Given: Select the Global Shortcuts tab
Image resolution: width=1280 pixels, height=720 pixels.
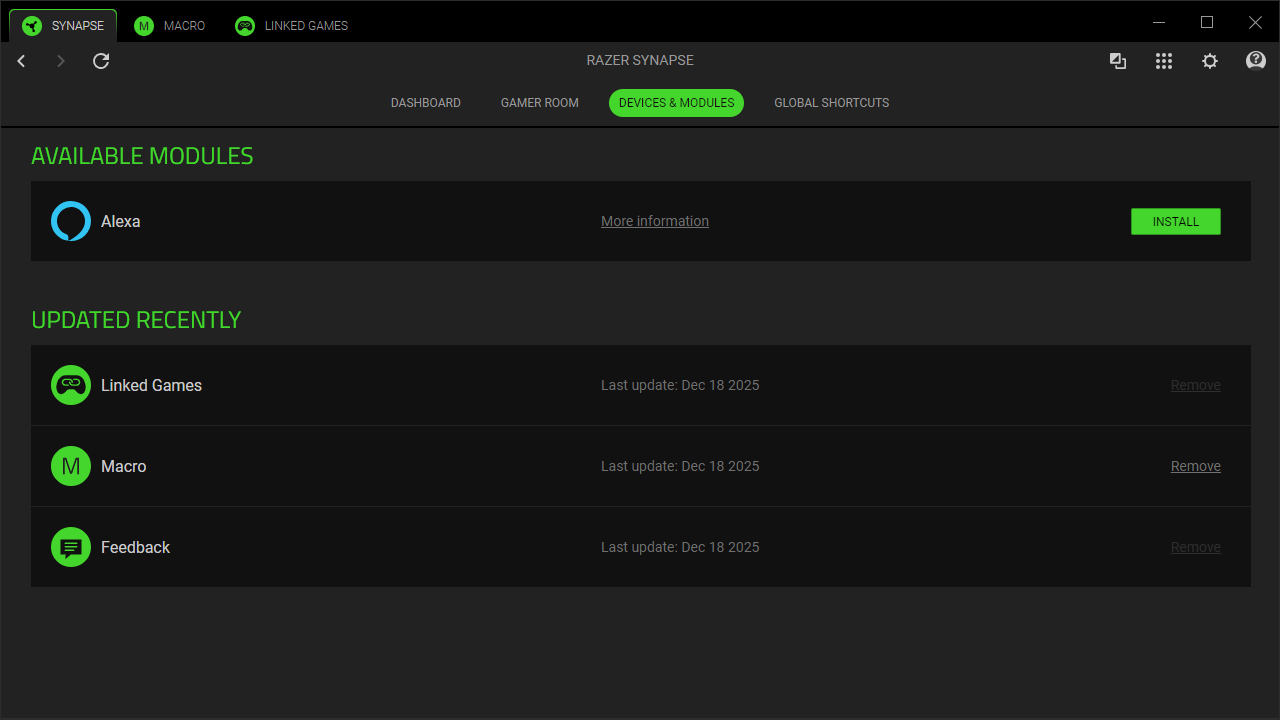Looking at the screenshot, I should [831, 103].
